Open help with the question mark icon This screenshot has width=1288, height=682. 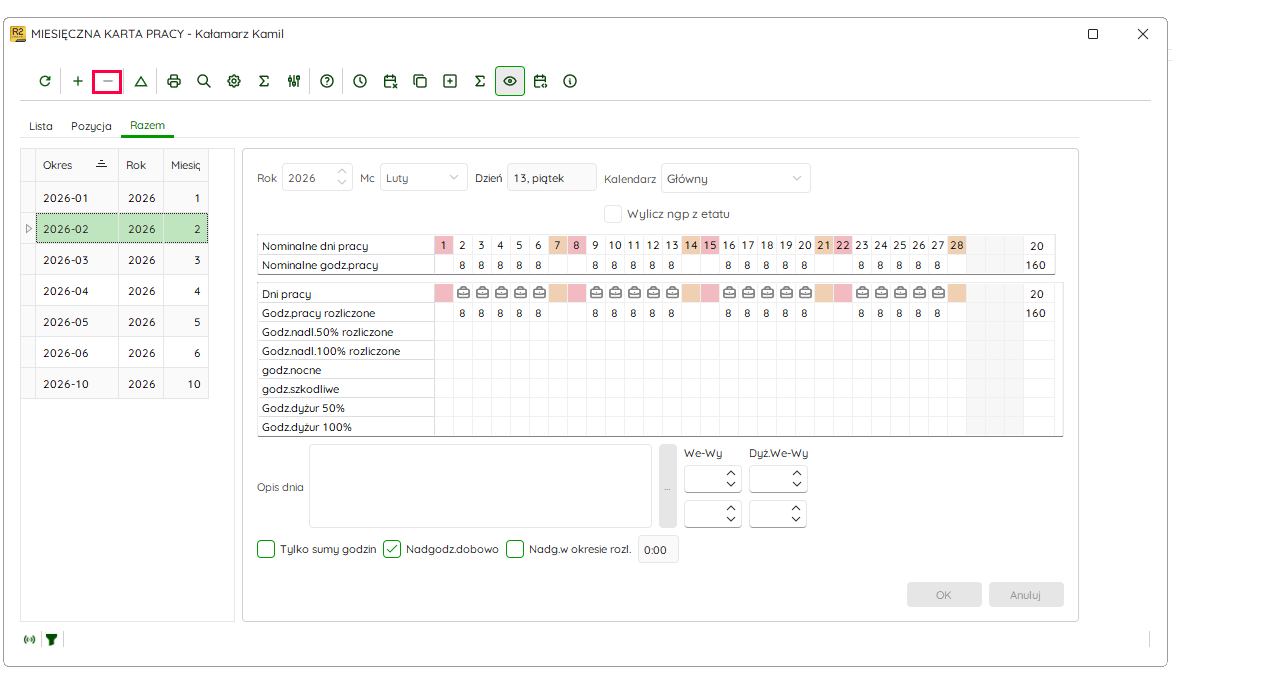click(327, 81)
